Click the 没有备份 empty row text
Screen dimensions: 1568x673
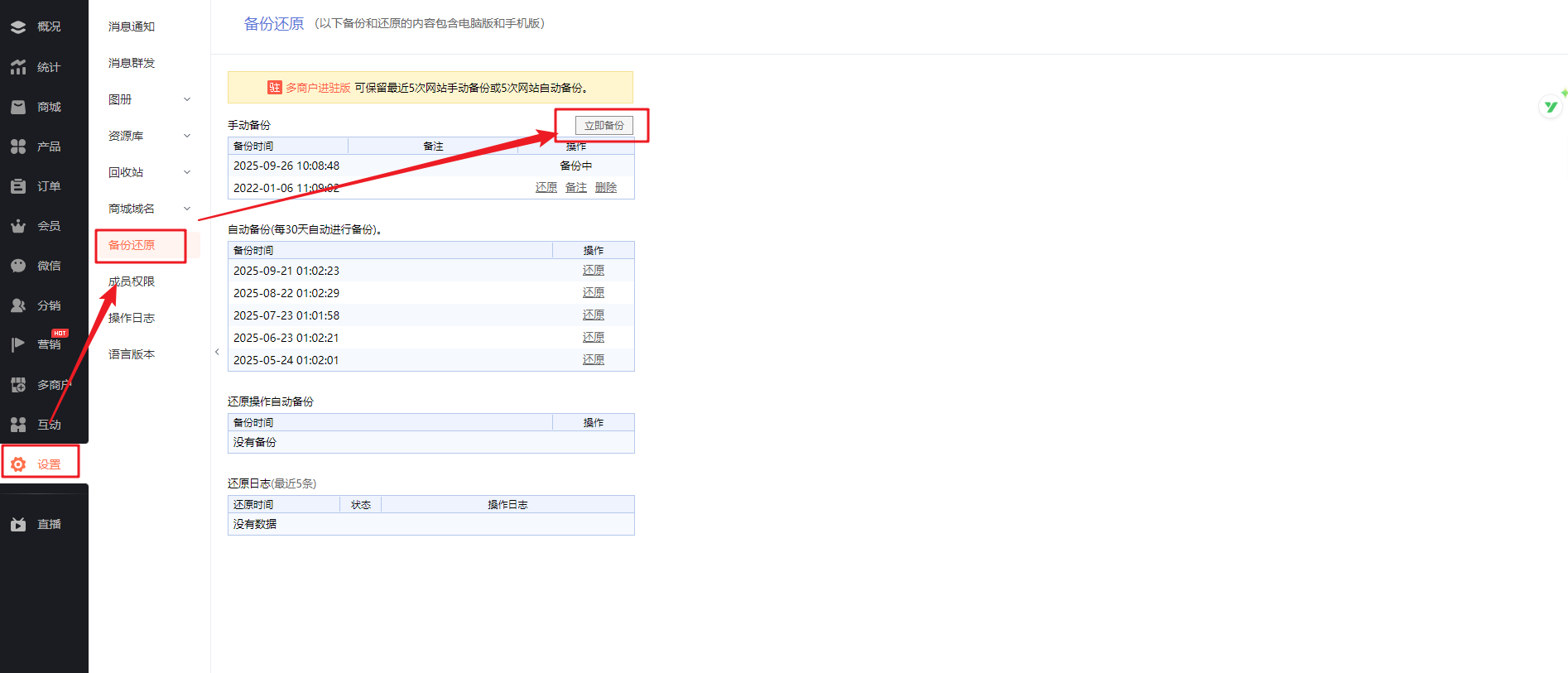point(255,442)
